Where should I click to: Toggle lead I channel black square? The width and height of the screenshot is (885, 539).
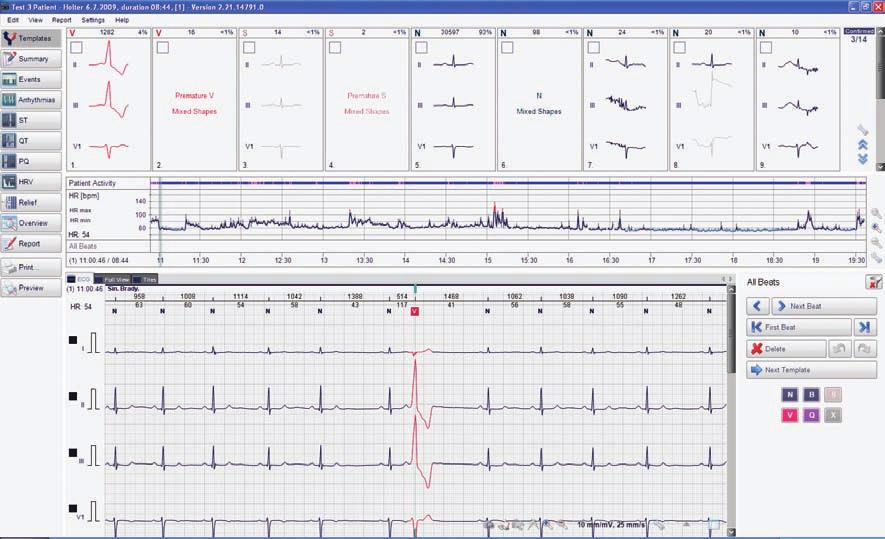73,340
